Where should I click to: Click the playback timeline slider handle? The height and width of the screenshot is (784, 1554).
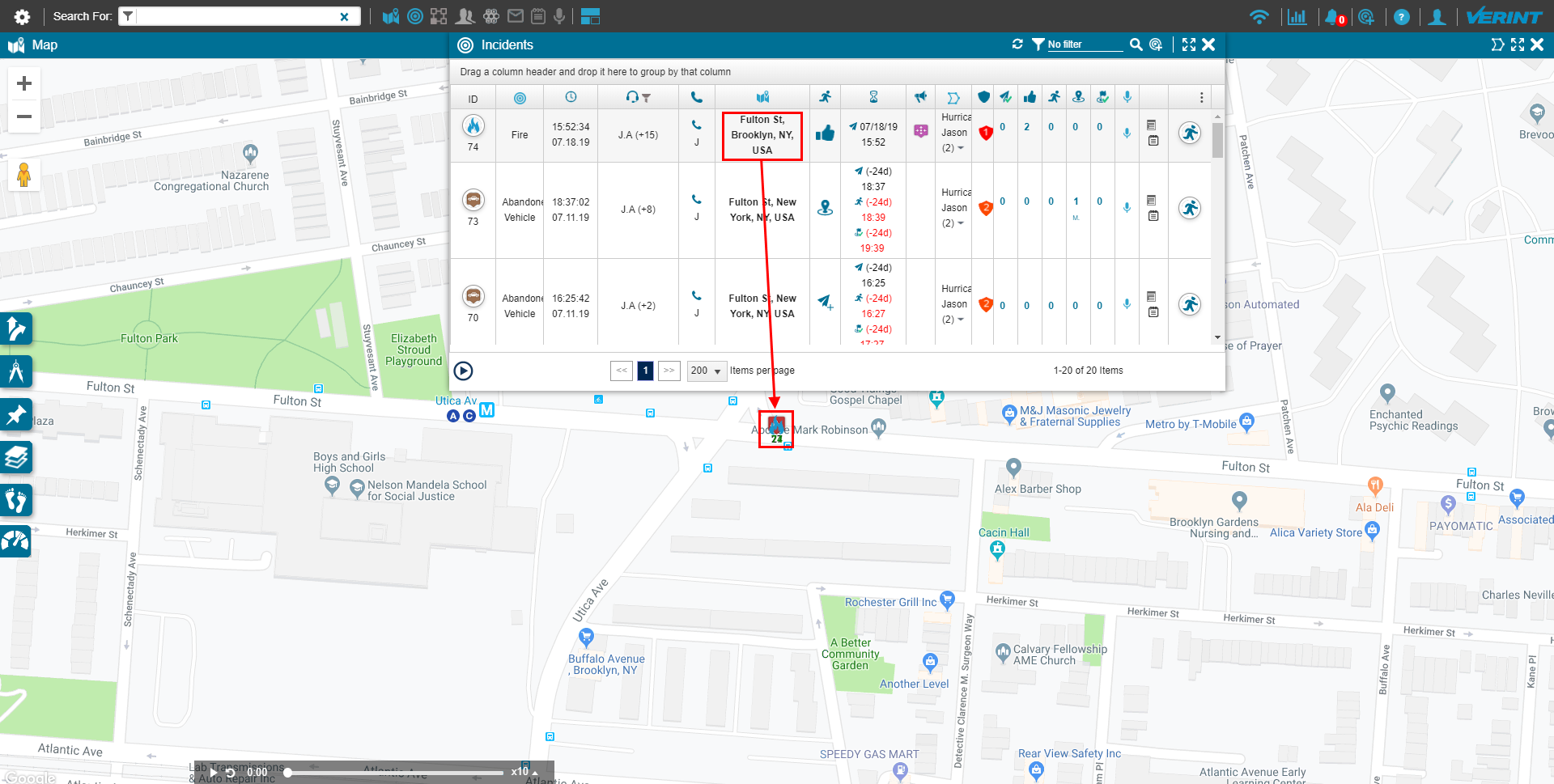[x=287, y=773]
